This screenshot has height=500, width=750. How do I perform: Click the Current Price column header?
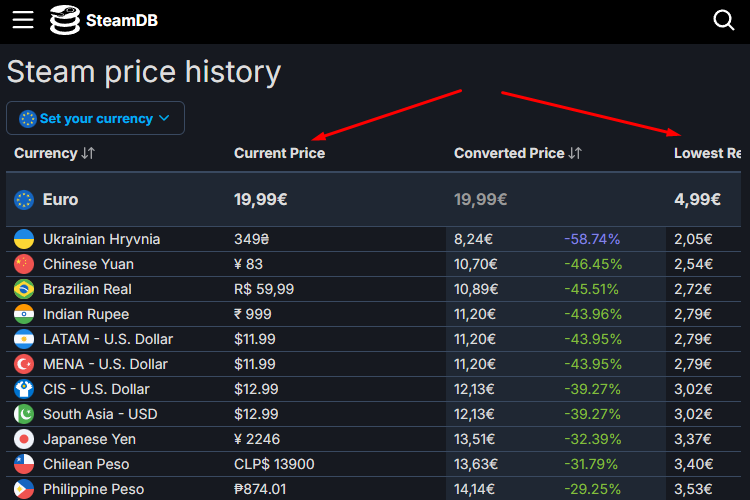click(x=279, y=153)
